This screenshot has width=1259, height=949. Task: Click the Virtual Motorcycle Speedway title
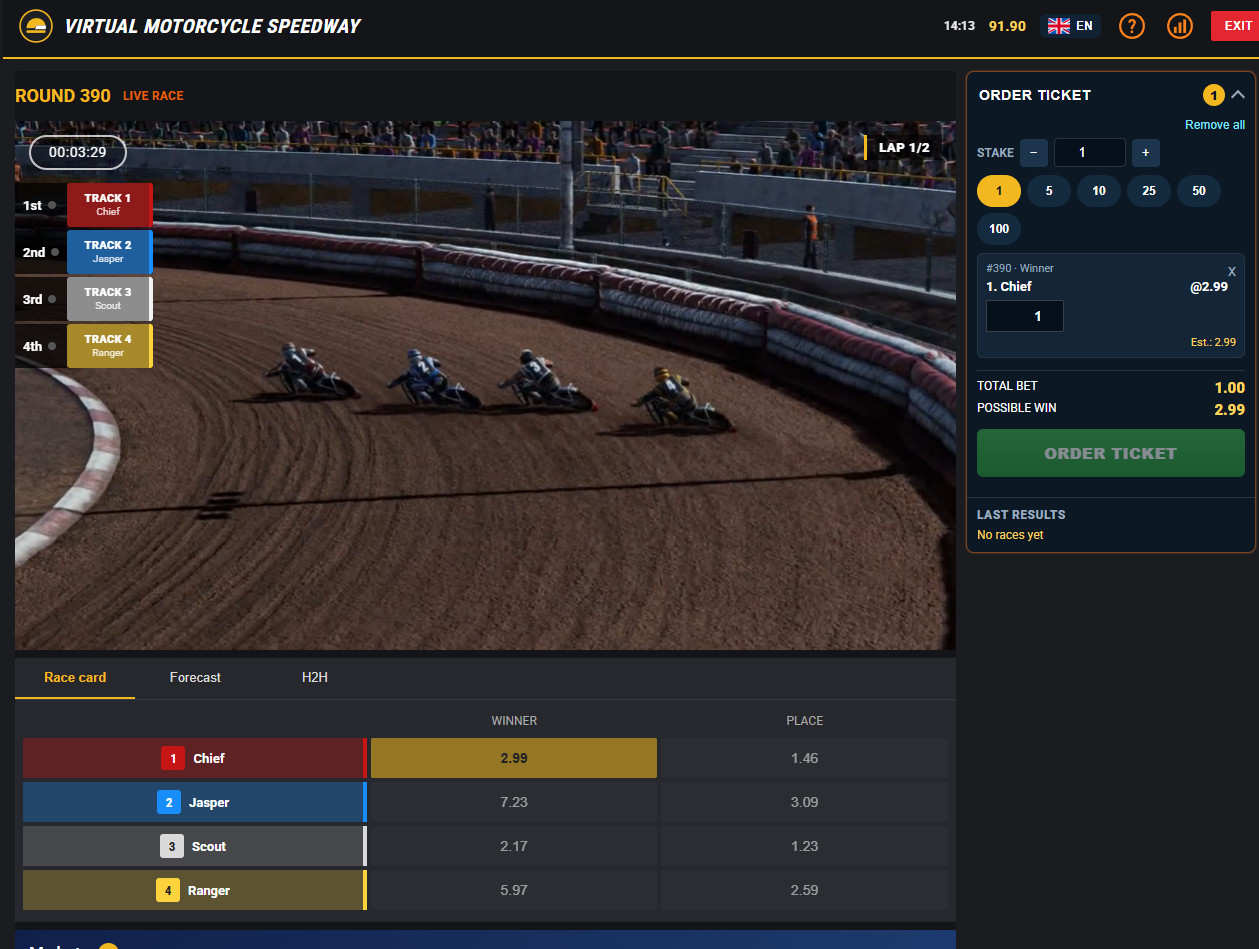[213, 26]
